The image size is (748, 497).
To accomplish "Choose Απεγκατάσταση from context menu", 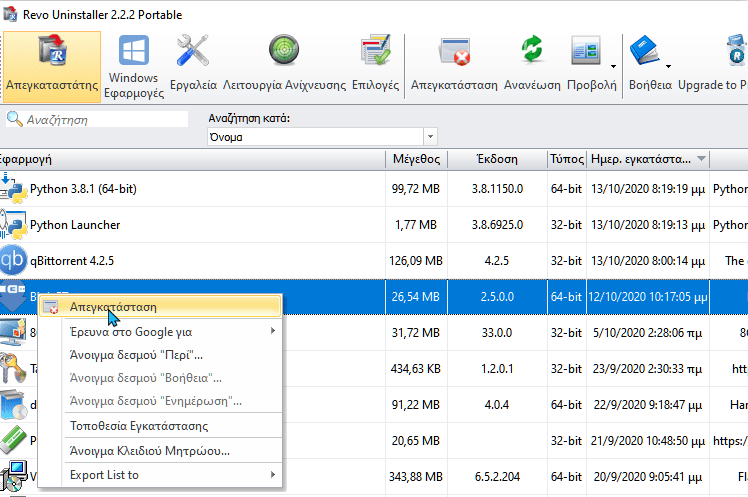I will [160, 307].
